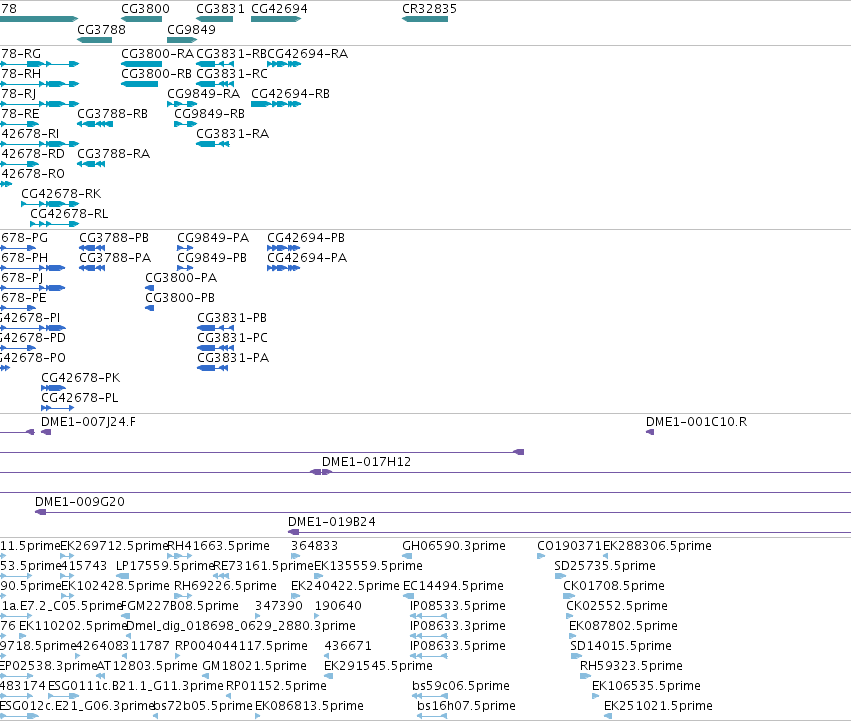The width and height of the screenshot is (851, 721).
Task: Select EST RE73161.5prime
Action: coord(221,576)
